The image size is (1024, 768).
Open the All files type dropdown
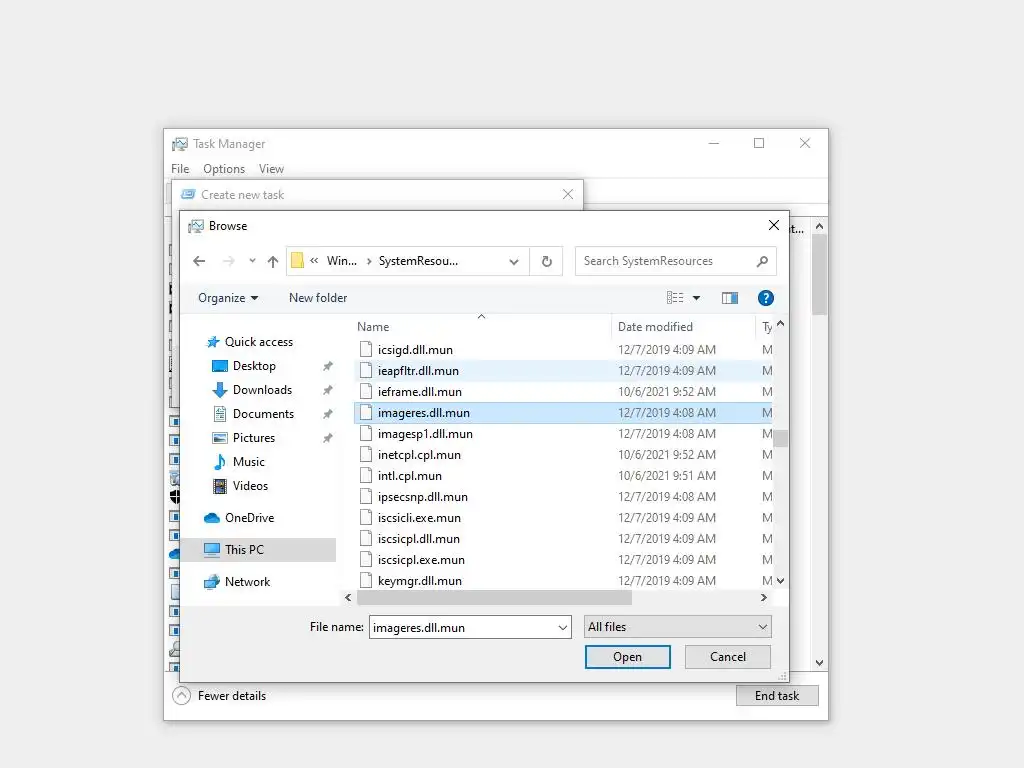677,627
